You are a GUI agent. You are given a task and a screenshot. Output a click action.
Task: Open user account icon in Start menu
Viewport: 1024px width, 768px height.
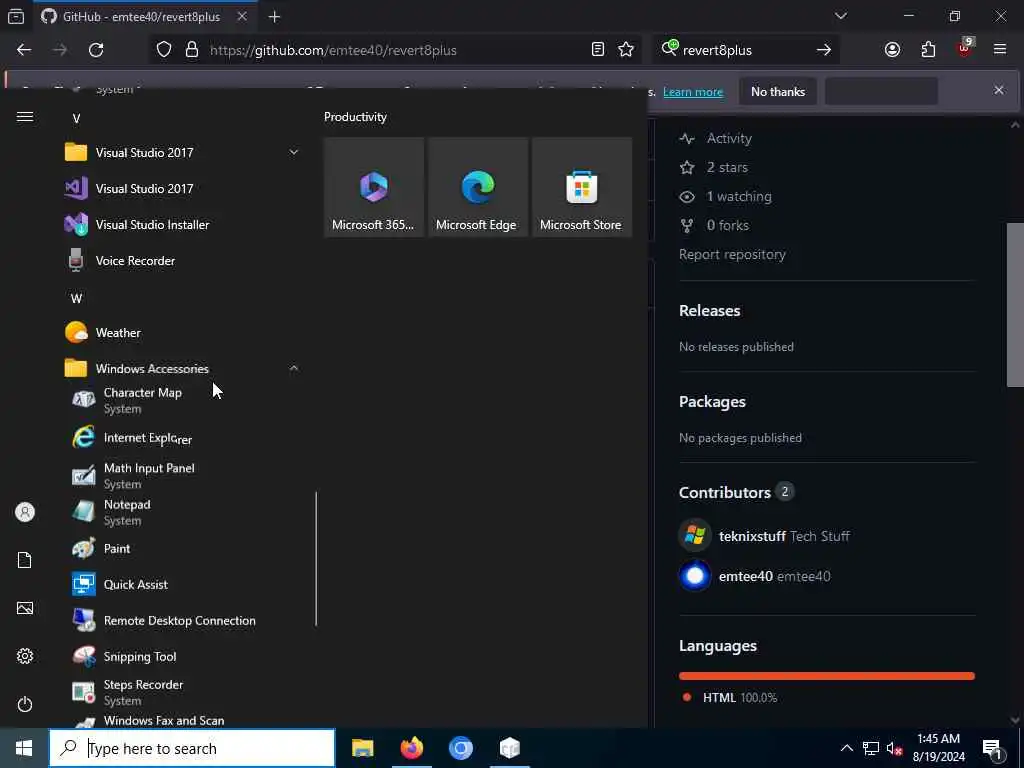(x=25, y=512)
